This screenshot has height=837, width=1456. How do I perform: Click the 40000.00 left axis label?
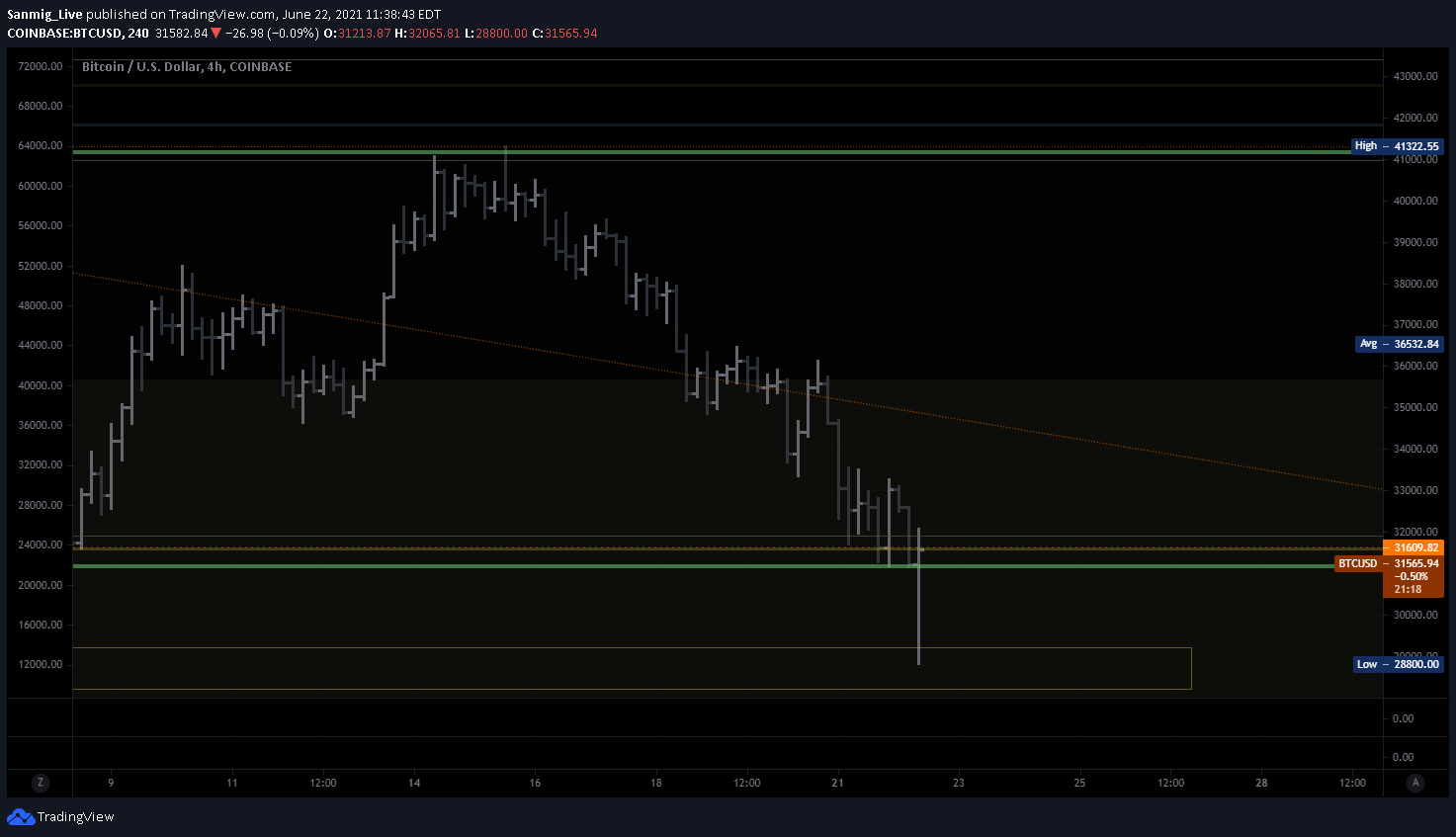pos(41,385)
